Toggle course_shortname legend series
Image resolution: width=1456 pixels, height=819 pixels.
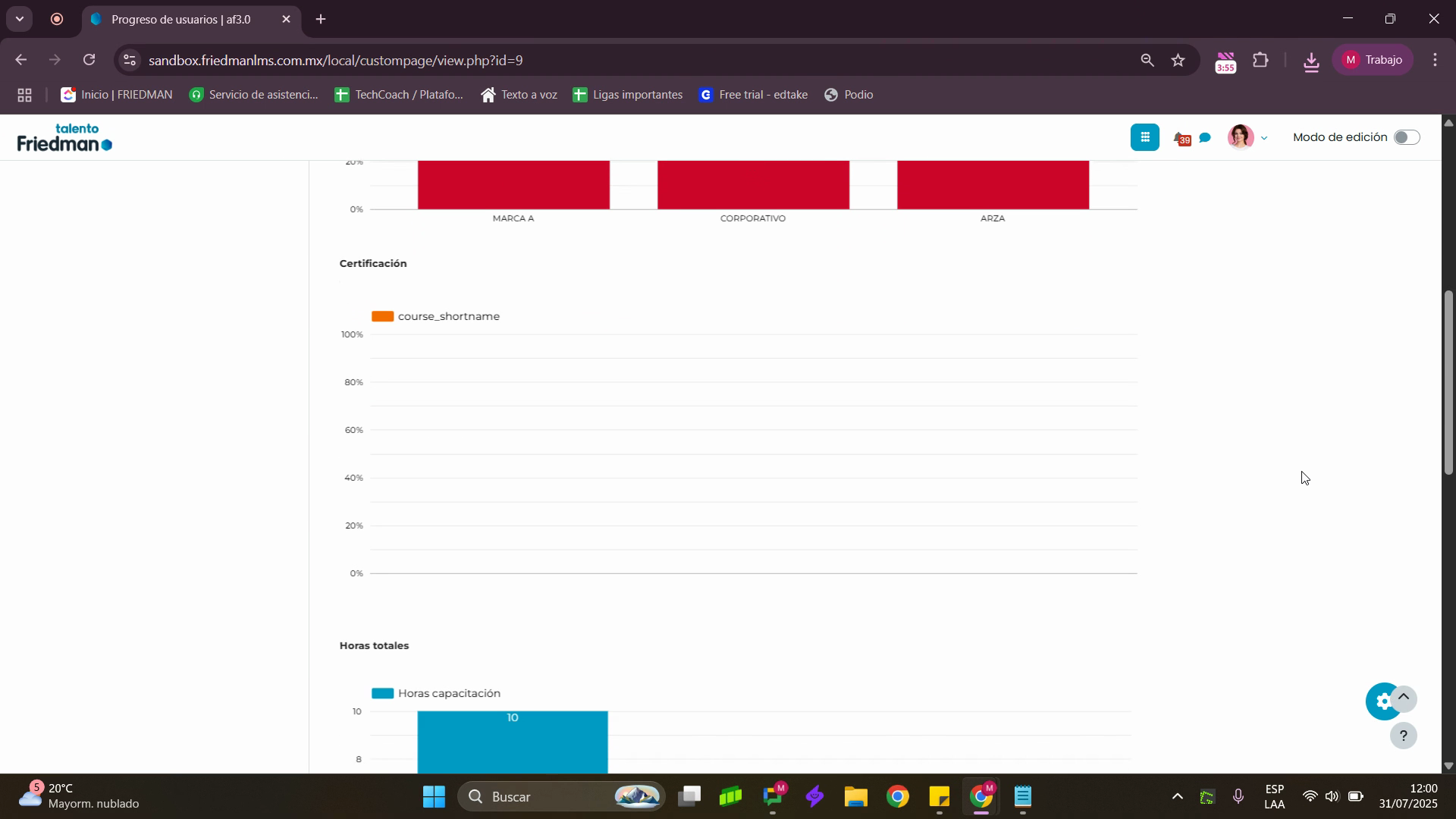pyautogui.click(x=435, y=316)
